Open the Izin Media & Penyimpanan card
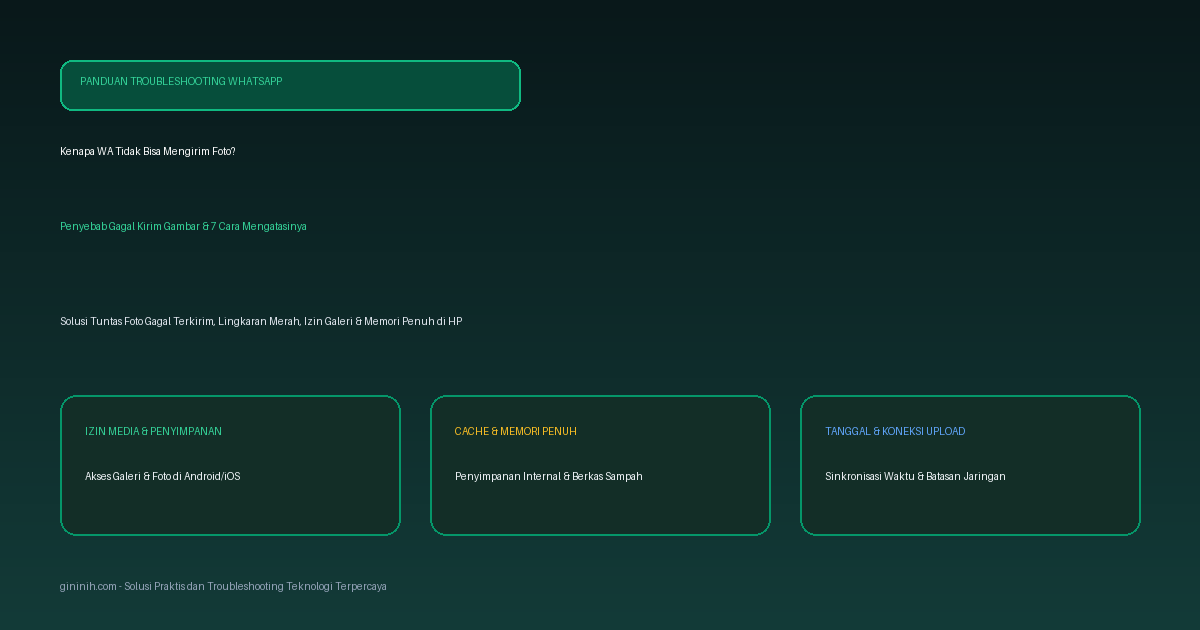The image size is (1200, 630). pos(230,465)
